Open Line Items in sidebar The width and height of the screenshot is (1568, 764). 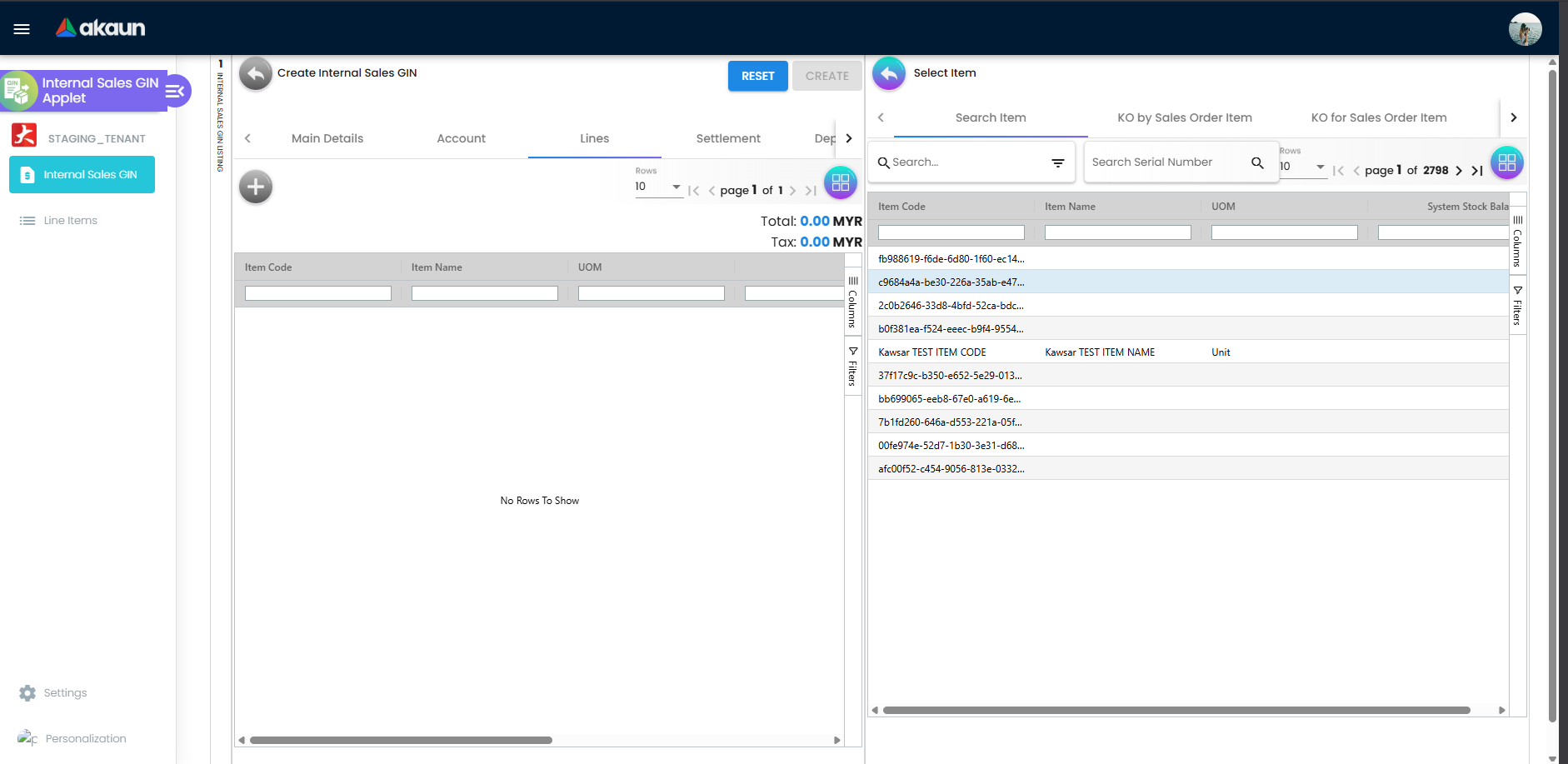(58, 221)
